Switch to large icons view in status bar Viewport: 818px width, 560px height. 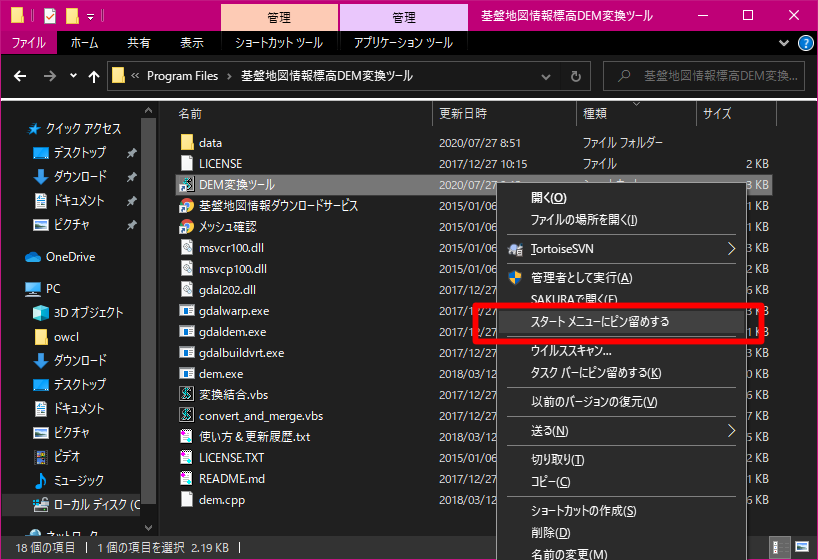pos(801,547)
